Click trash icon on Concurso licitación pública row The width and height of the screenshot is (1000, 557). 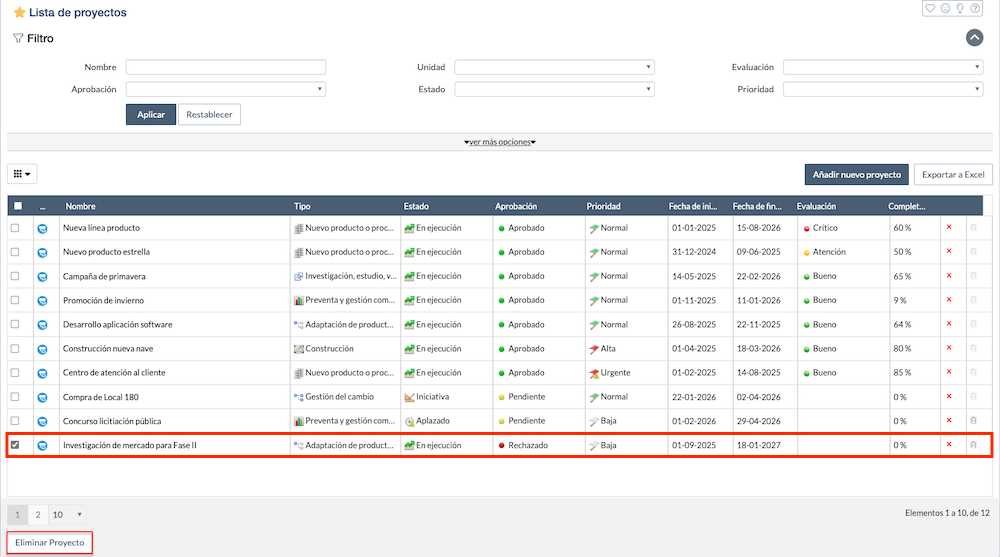click(x=972, y=421)
